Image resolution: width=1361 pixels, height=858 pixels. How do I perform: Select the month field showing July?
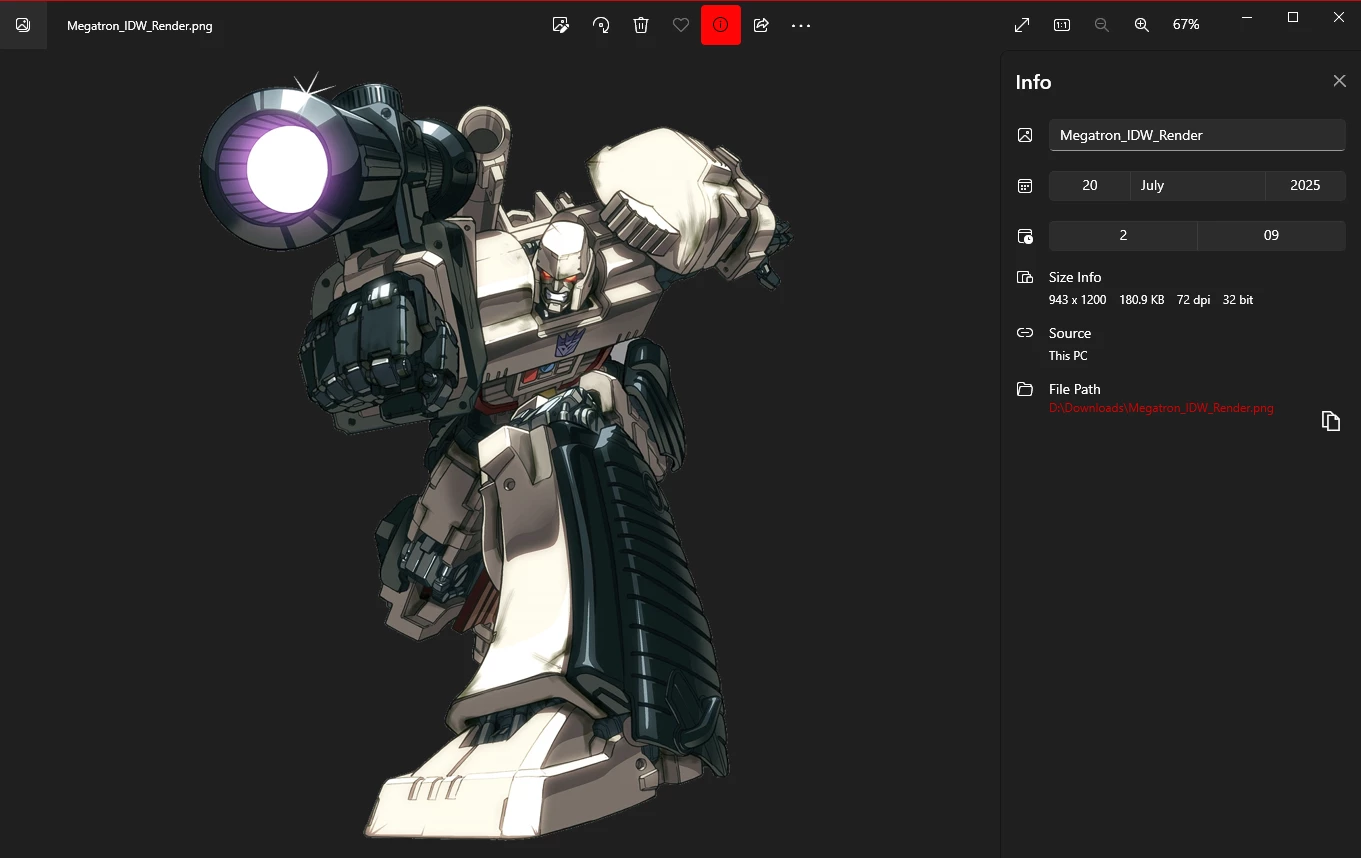1198,185
